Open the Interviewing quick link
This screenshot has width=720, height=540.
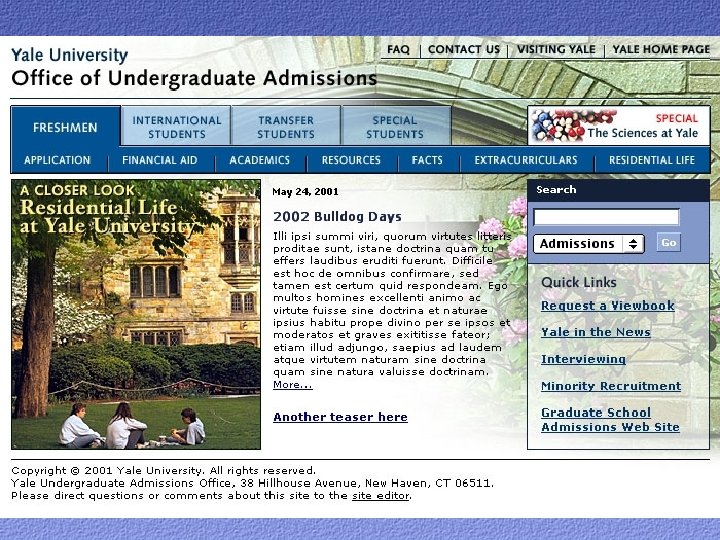(583, 359)
